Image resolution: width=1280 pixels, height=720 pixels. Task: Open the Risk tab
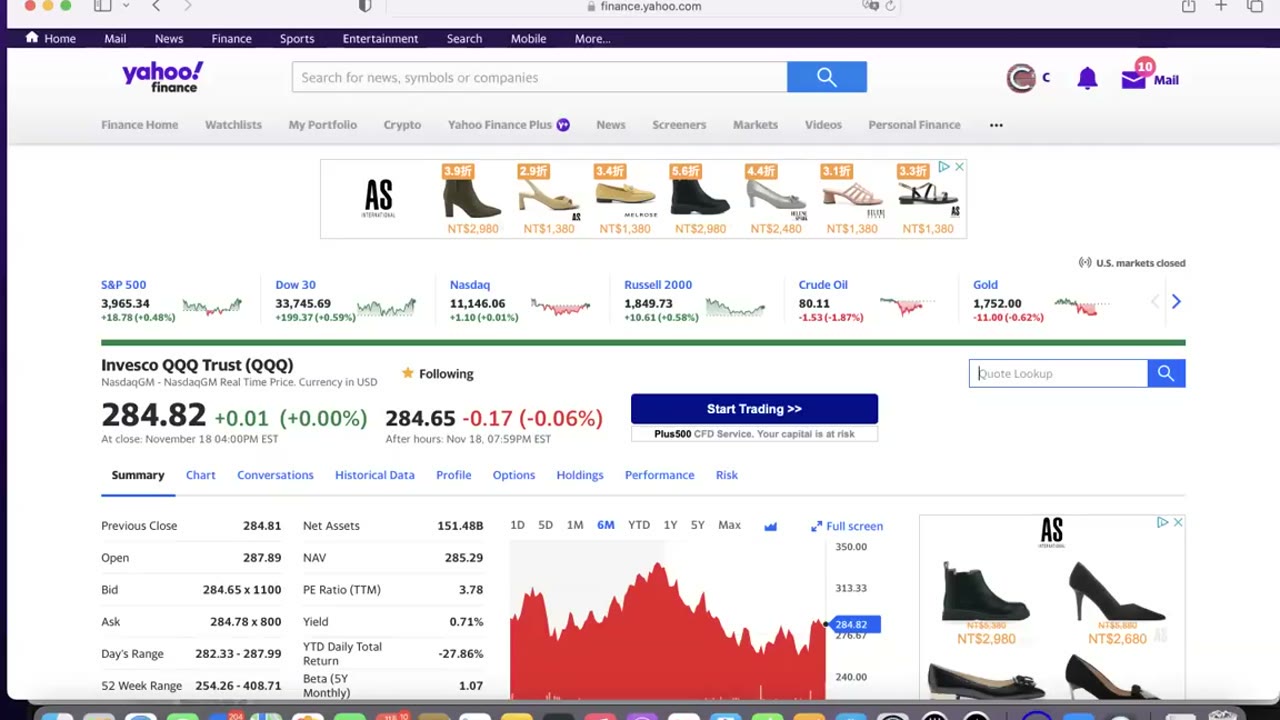coord(727,475)
